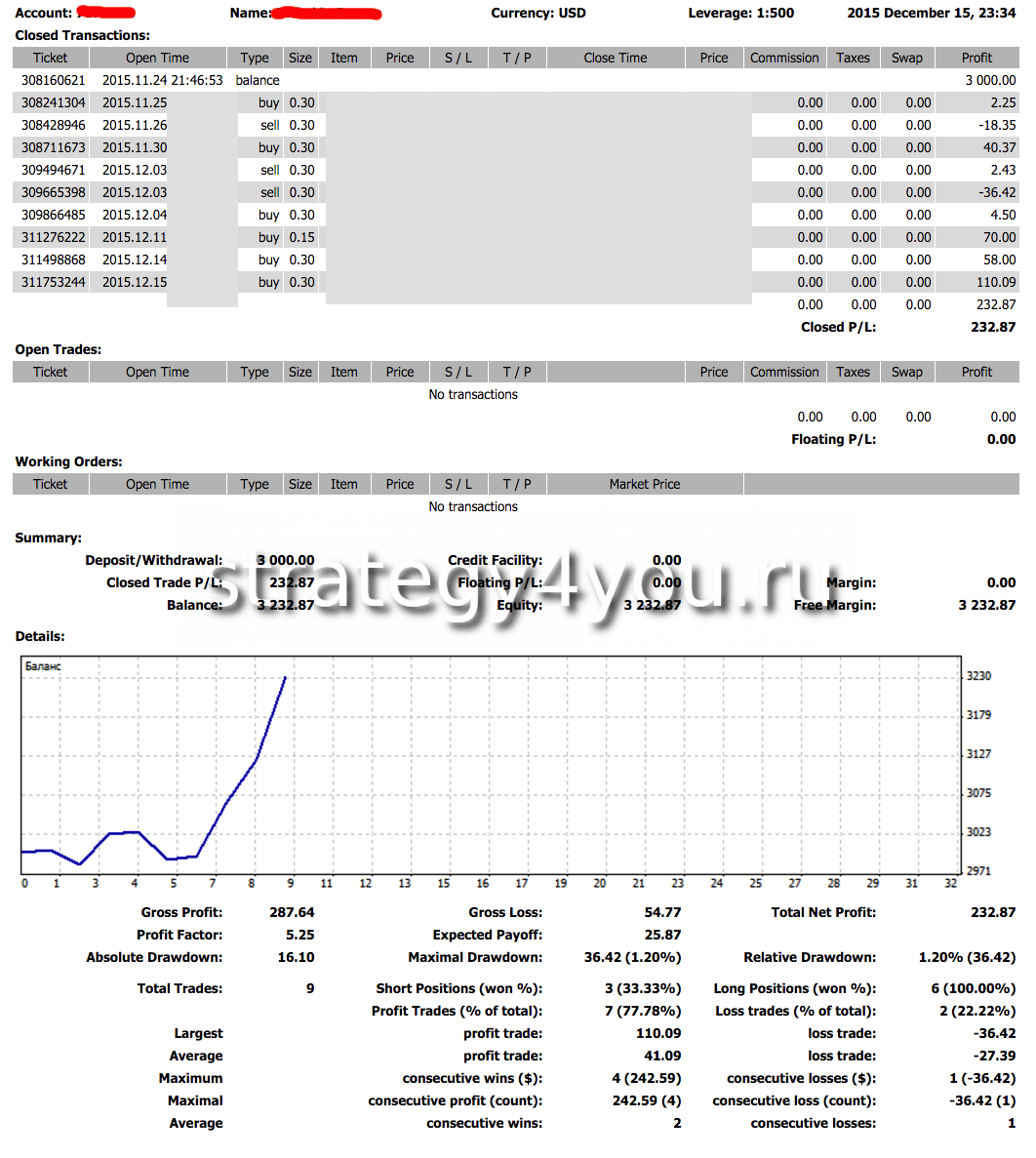Click the Currency: USD label
The width and height of the screenshot is (1036, 1158).
click(538, 13)
